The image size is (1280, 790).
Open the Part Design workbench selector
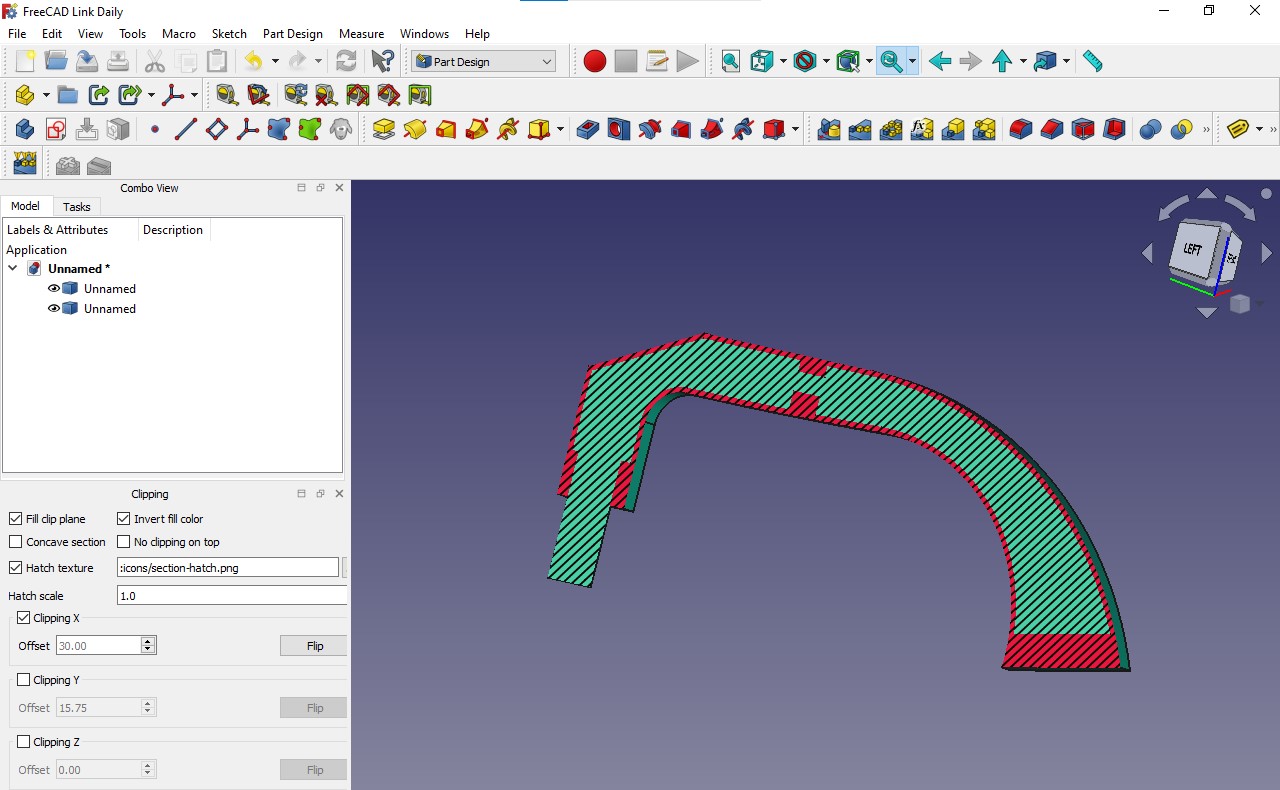click(x=483, y=61)
